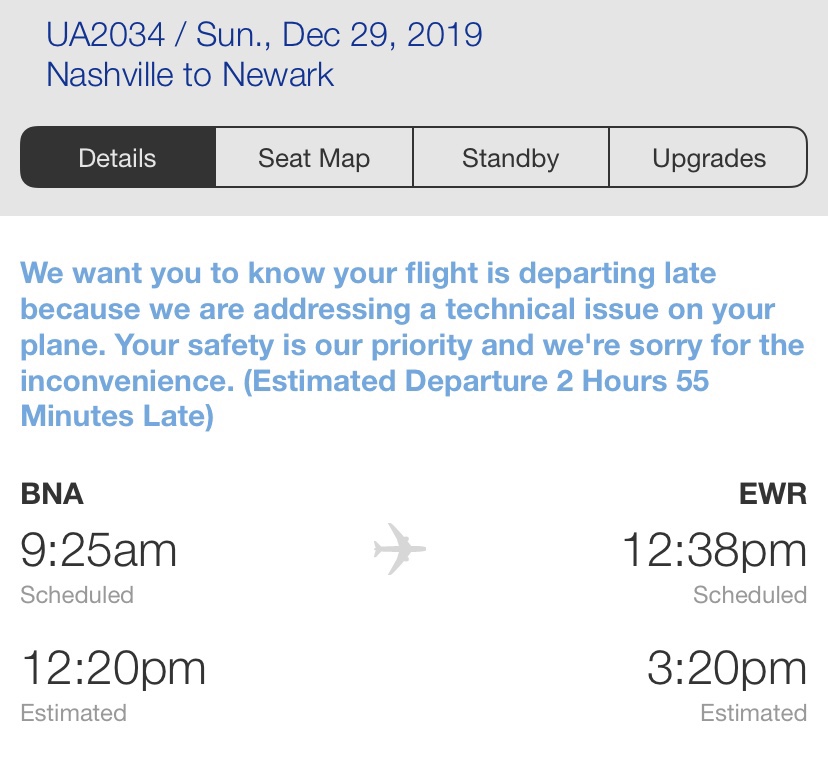Viewport: 828px width, 757px height.
Task: Tap the Scheduled label under BNA
Action: [77, 595]
